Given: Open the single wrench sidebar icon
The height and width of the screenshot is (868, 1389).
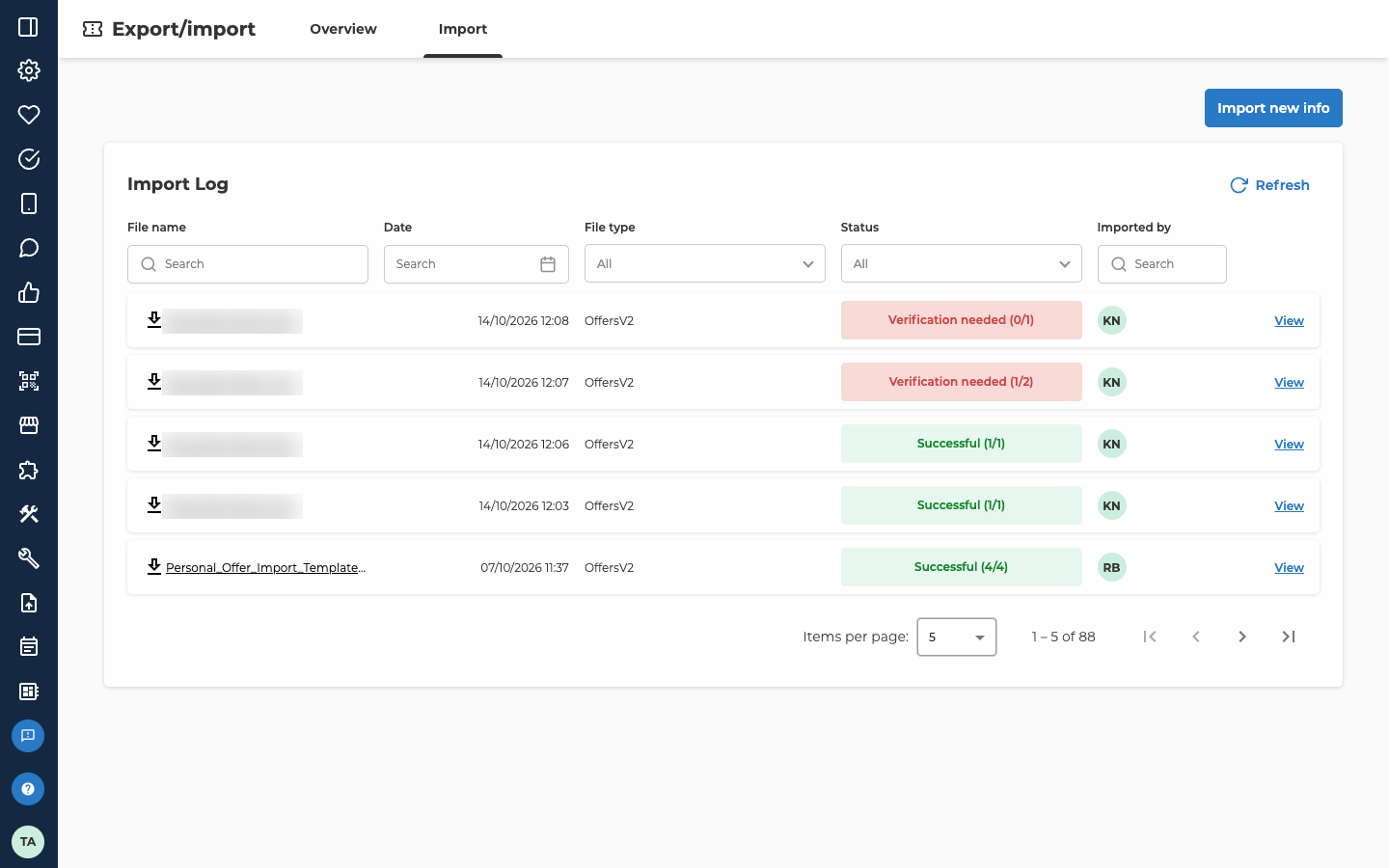Looking at the screenshot, I should tap(28, 558).
